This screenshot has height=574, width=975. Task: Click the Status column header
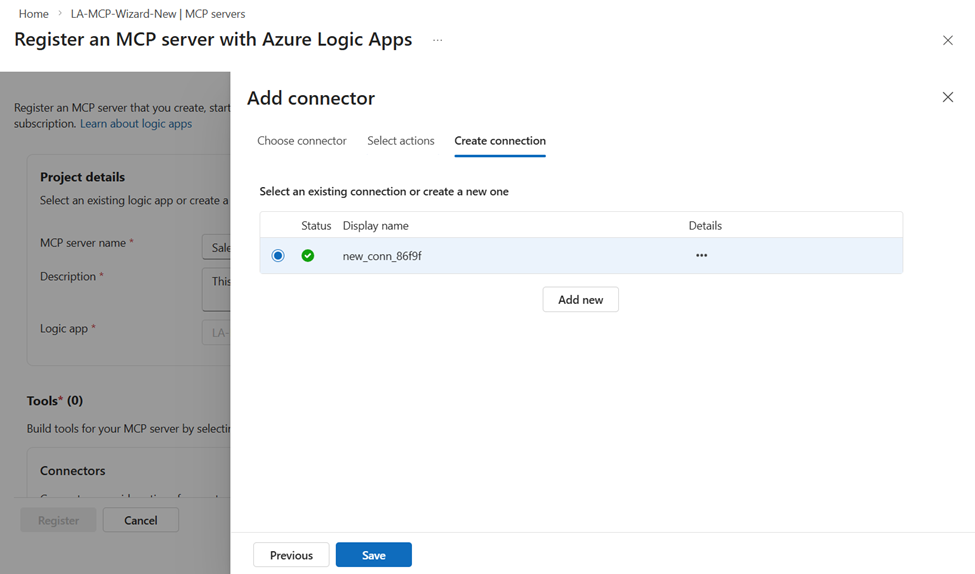(316, 226)
